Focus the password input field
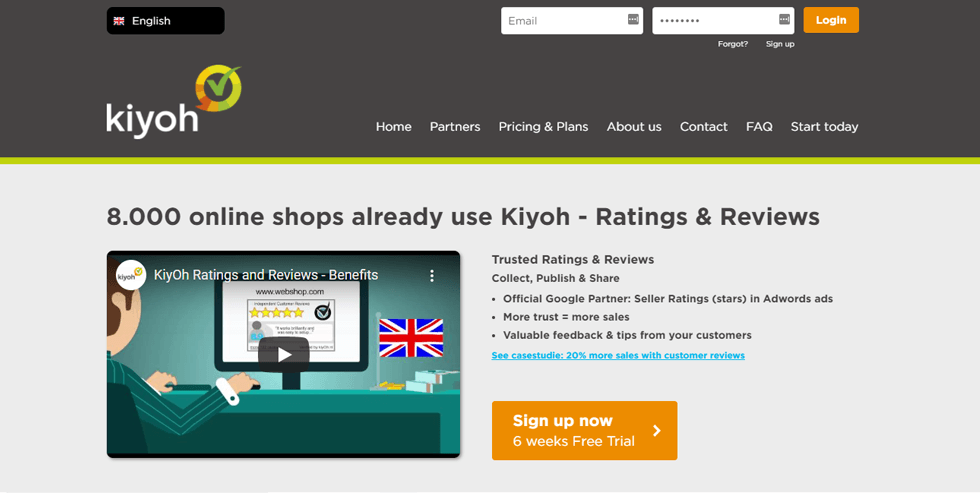 coord(723,21)
